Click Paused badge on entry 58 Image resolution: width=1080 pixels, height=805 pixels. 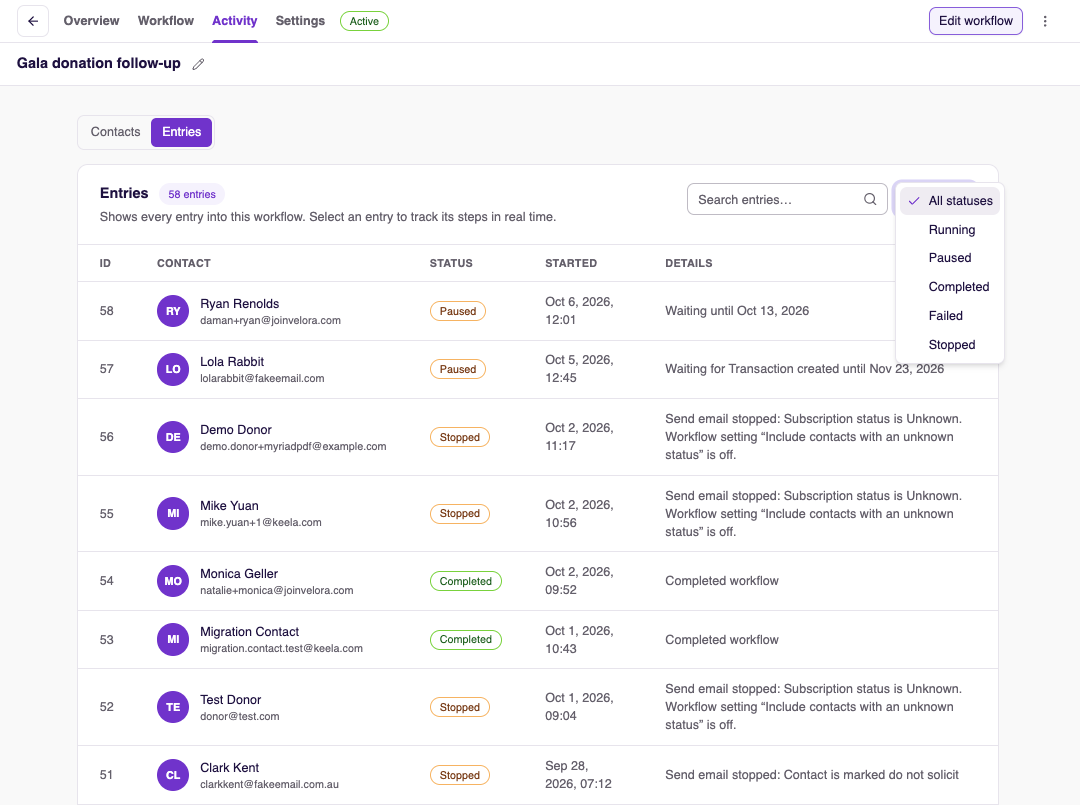[458, 311]
